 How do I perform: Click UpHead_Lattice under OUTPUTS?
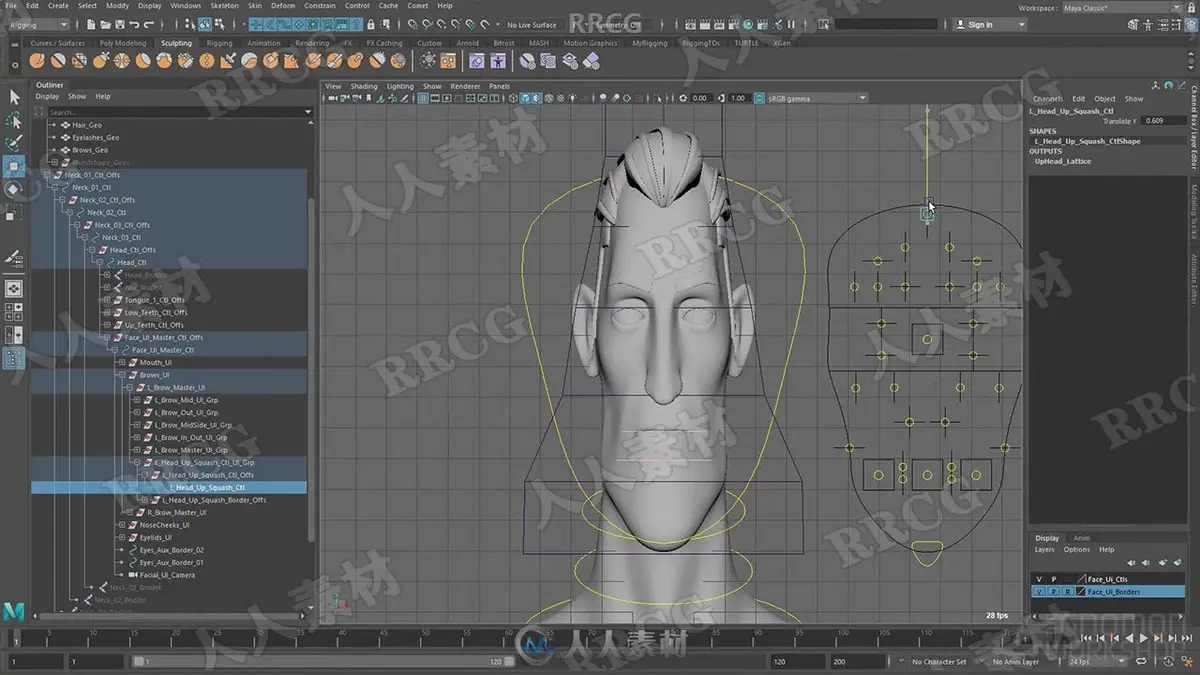point(1063,161)
